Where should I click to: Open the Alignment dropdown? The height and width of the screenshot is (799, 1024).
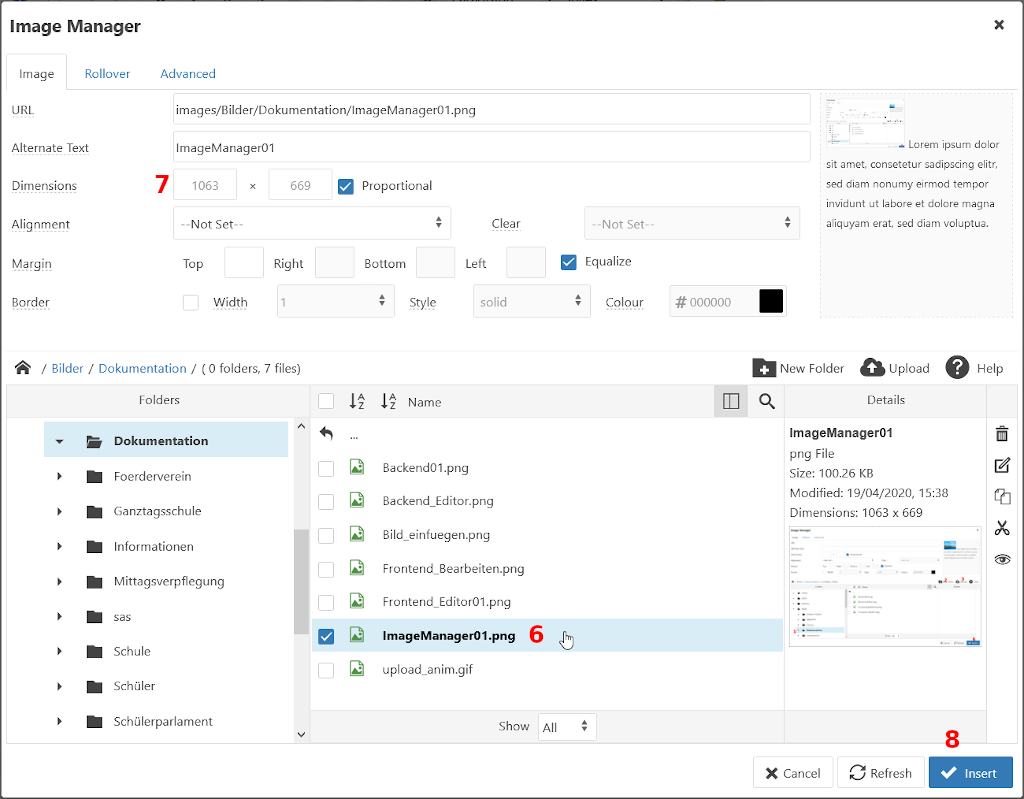312,223
